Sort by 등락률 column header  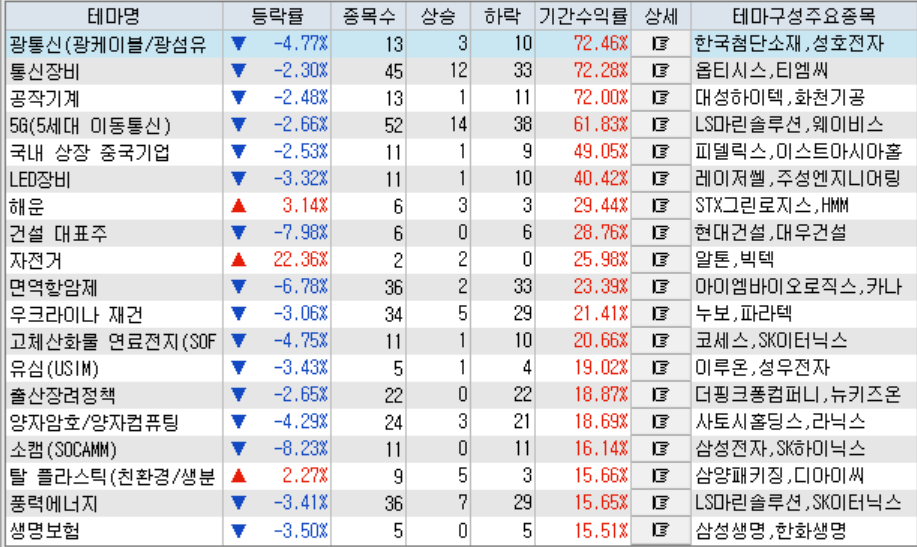point(277,16)
